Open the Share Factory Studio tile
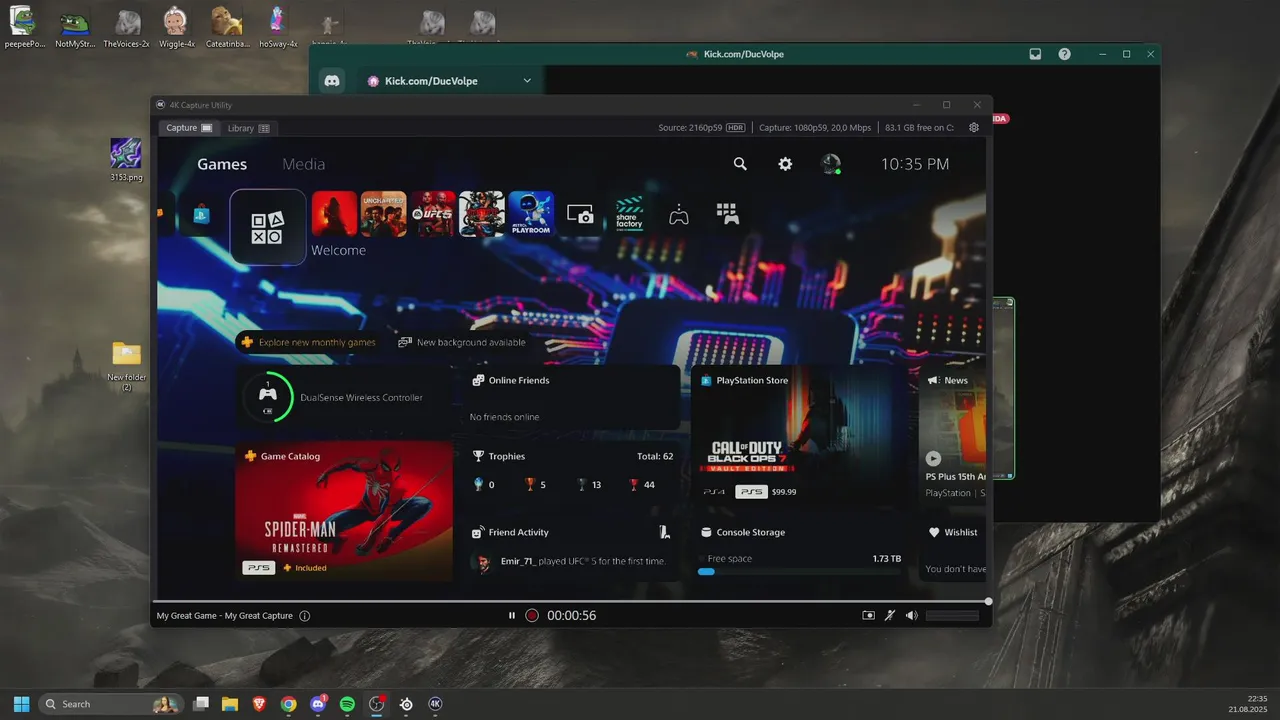 point(629,214)
